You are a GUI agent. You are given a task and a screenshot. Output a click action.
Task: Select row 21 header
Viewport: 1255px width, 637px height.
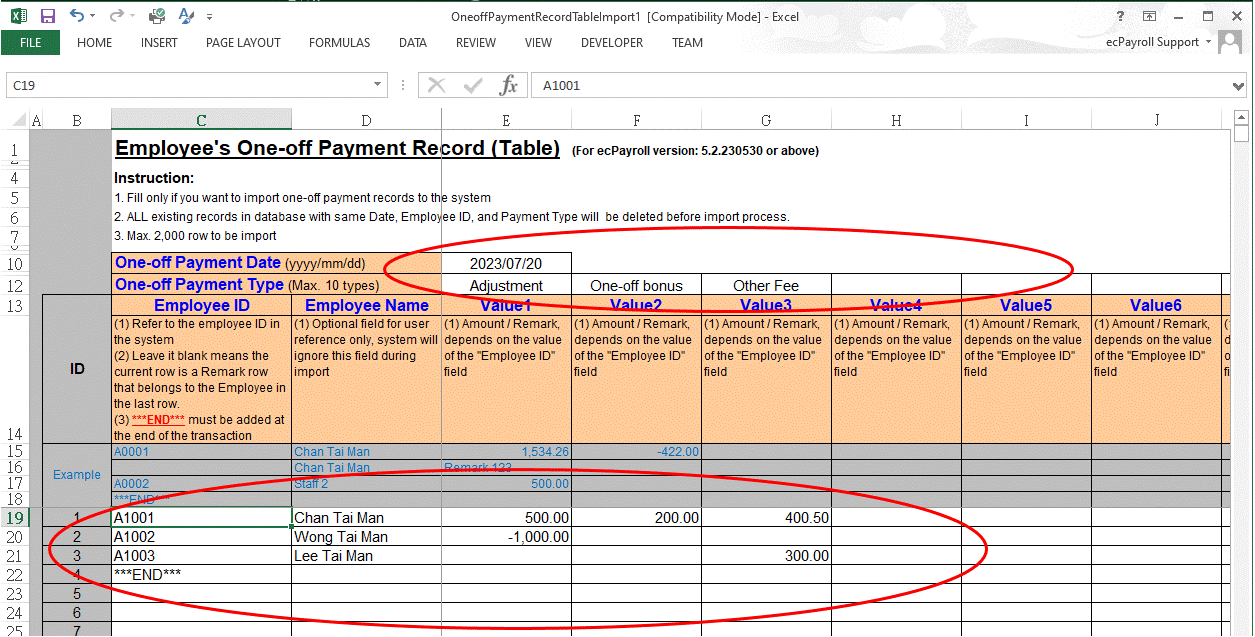[x=15, y=556]
